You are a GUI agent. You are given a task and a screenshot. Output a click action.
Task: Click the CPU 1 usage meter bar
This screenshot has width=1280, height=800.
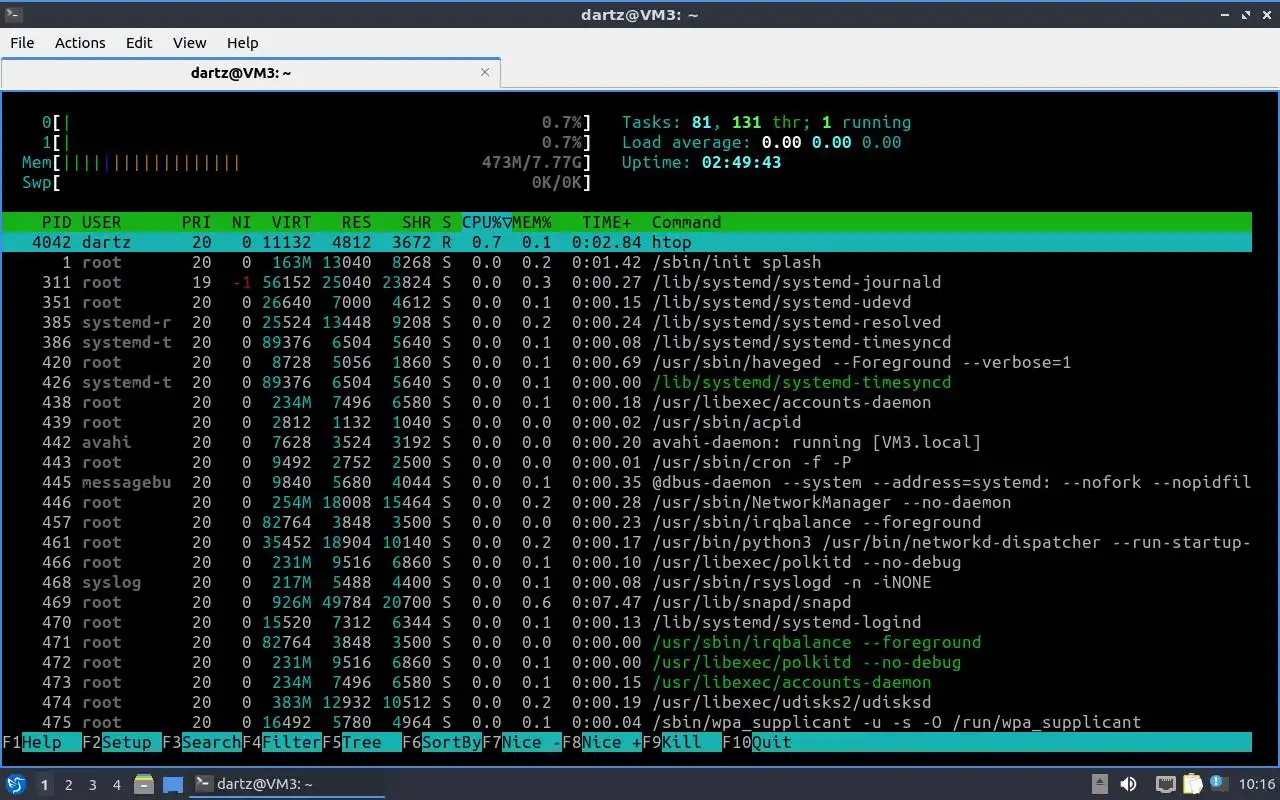pyautogui.click(x=317, y=142)
